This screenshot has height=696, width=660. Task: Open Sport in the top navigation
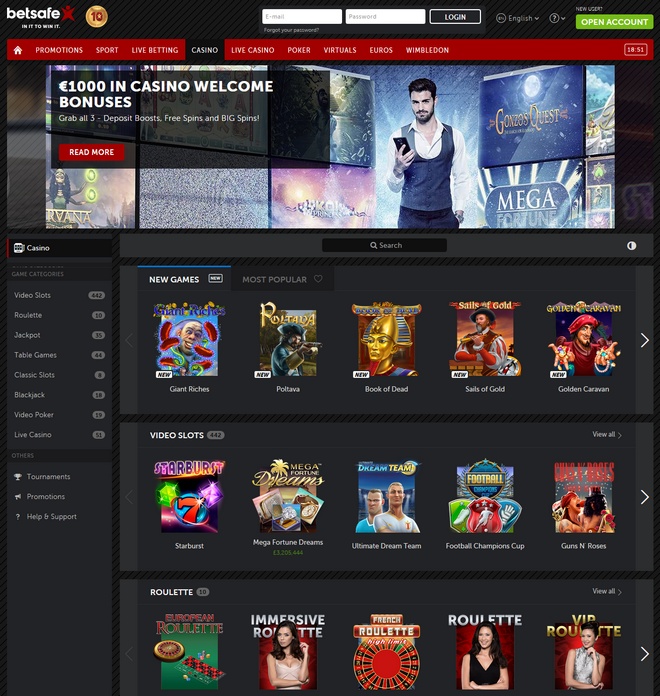tap(107, 50)
